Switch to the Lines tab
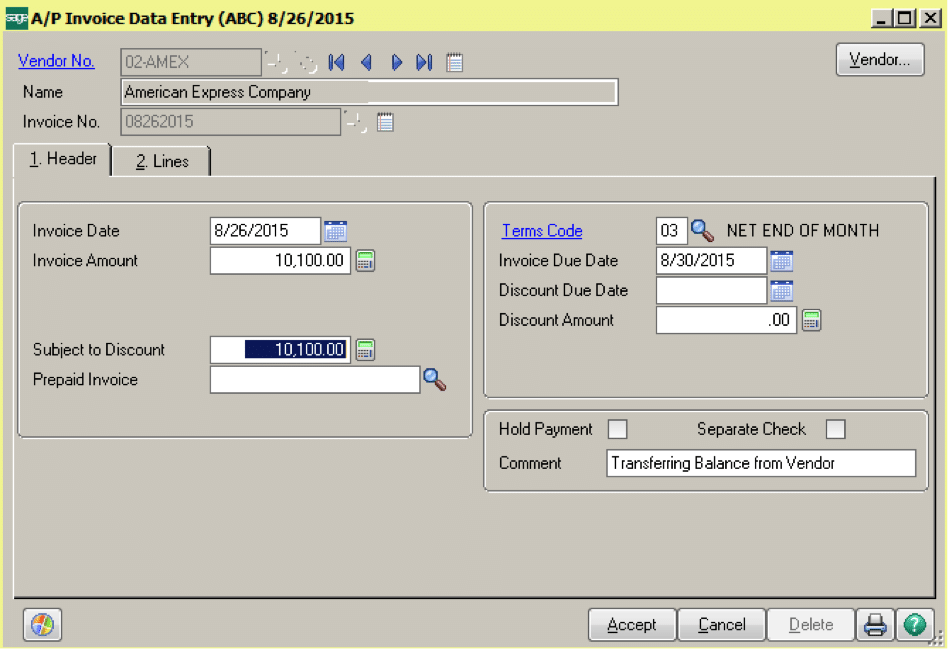This screenshot has width=948, height=649. [x=162, y=161]
